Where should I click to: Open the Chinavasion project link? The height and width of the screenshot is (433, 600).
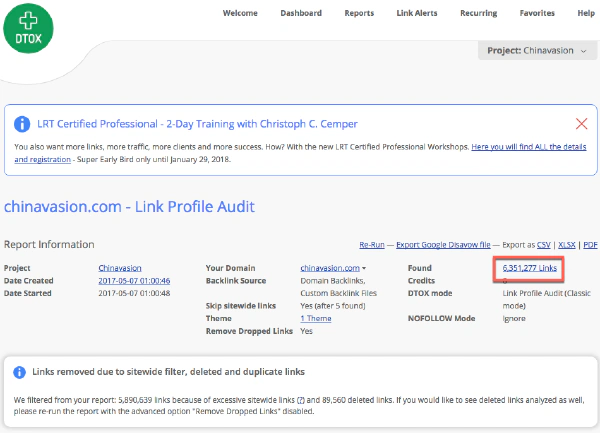[x=120, y=268]
